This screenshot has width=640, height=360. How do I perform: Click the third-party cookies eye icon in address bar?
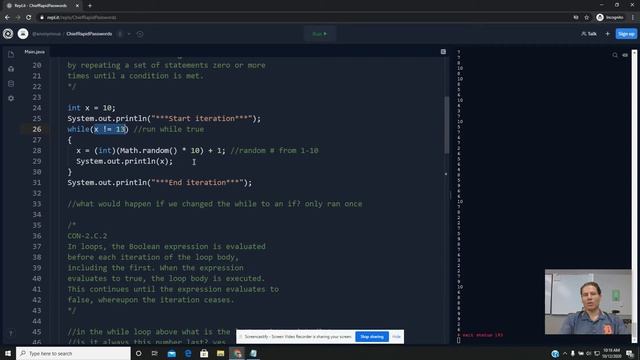click(x=576, y=18)
